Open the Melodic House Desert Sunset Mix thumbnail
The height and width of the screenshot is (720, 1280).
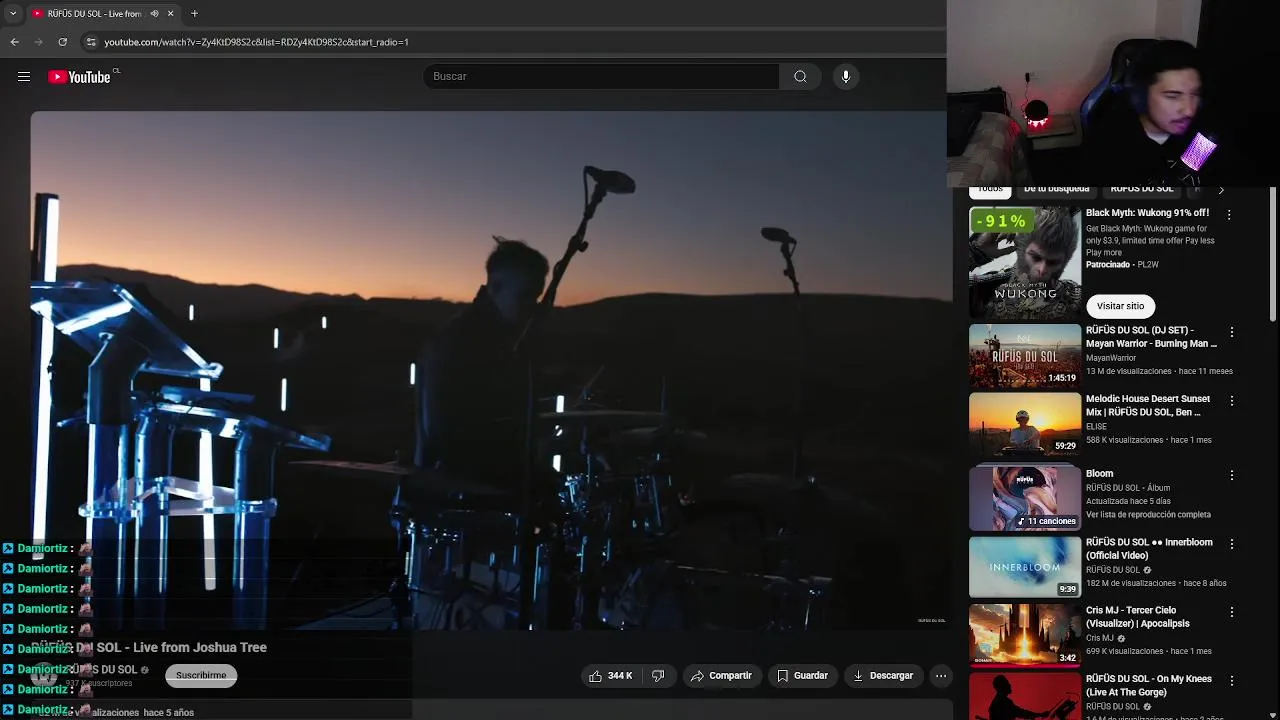point(1025,424)
